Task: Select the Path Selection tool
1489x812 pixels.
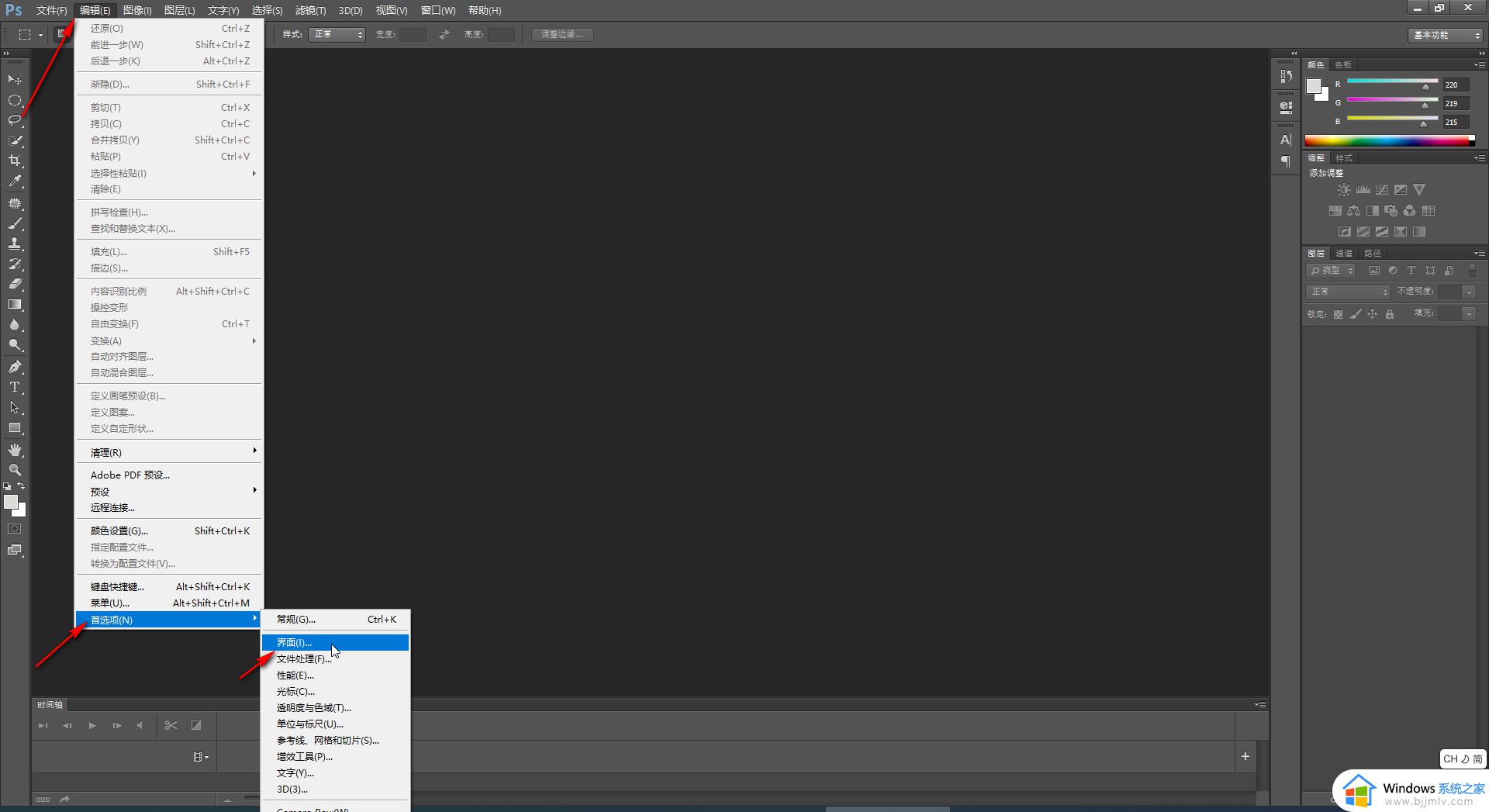Action: pos(15,407)
